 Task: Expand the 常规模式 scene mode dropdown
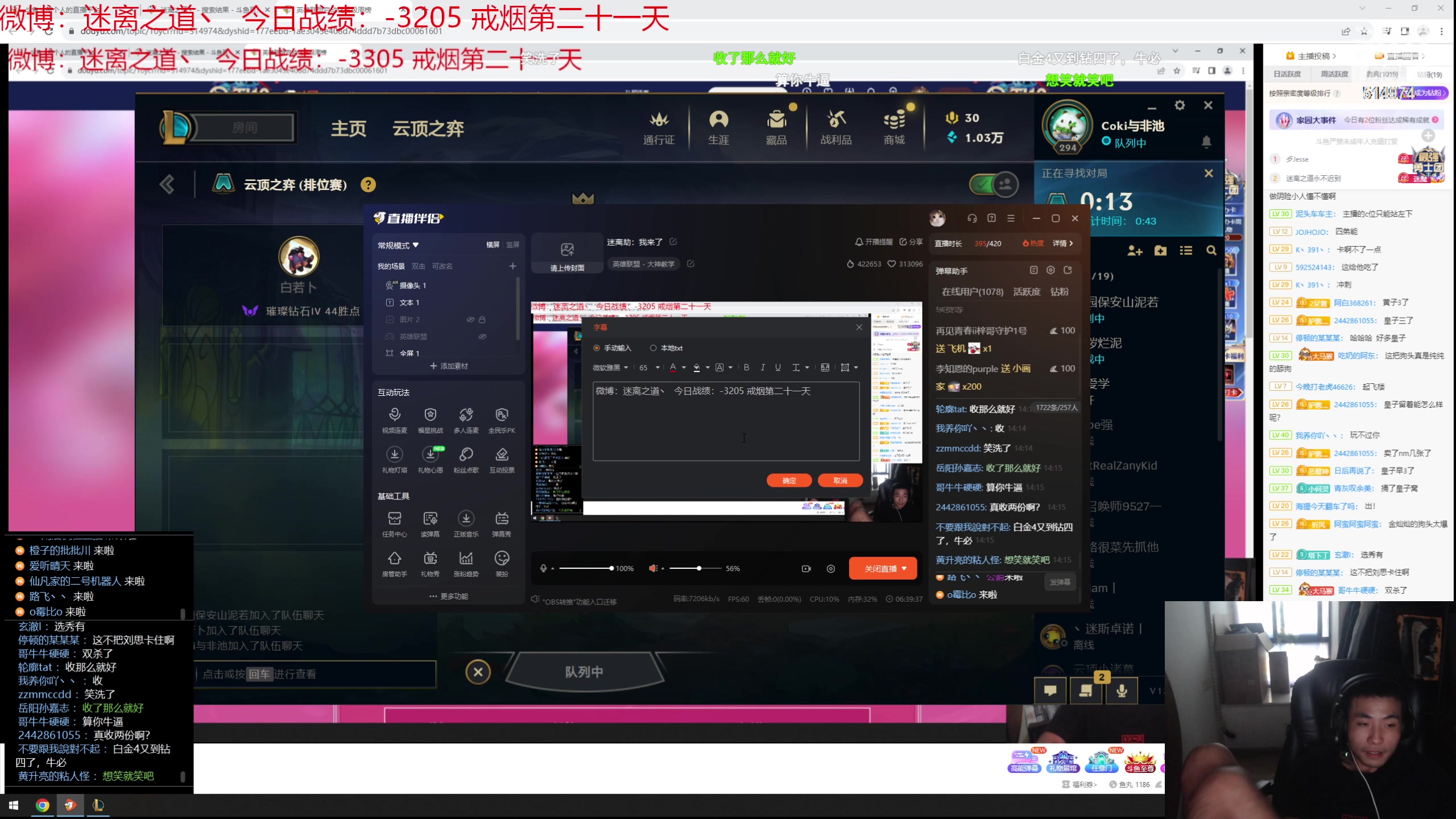[398, 245]
